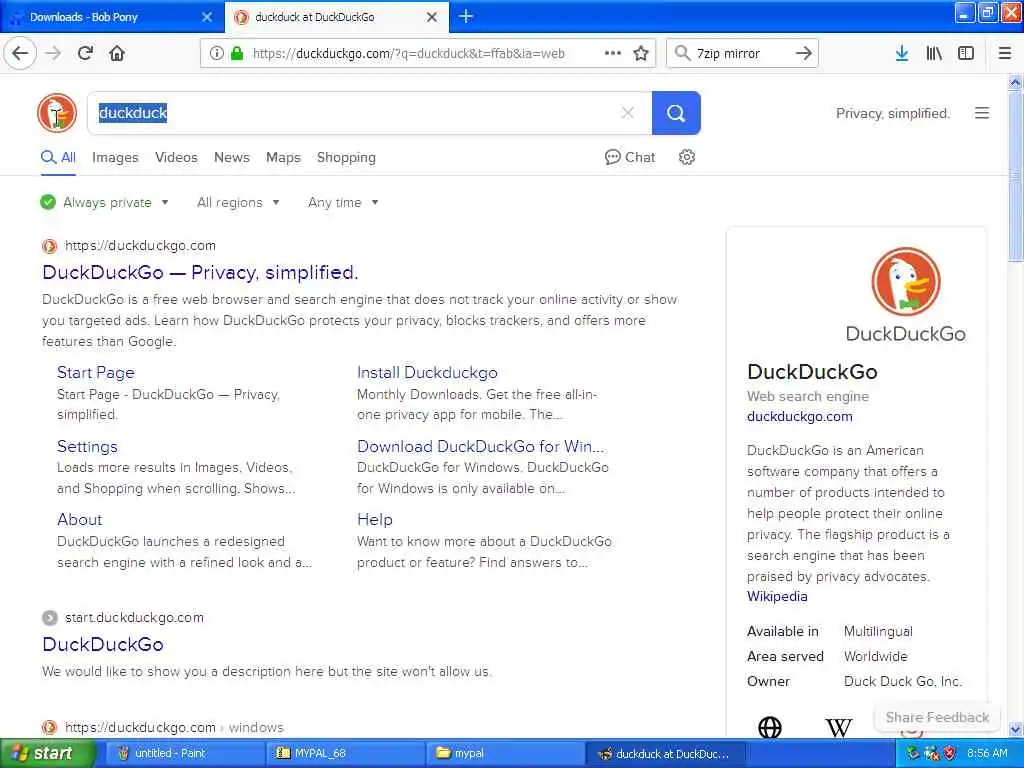Click the blue search magnifier button
Image resolution: width=1024 pixels, height=768 pixels.
click(676, 113)
